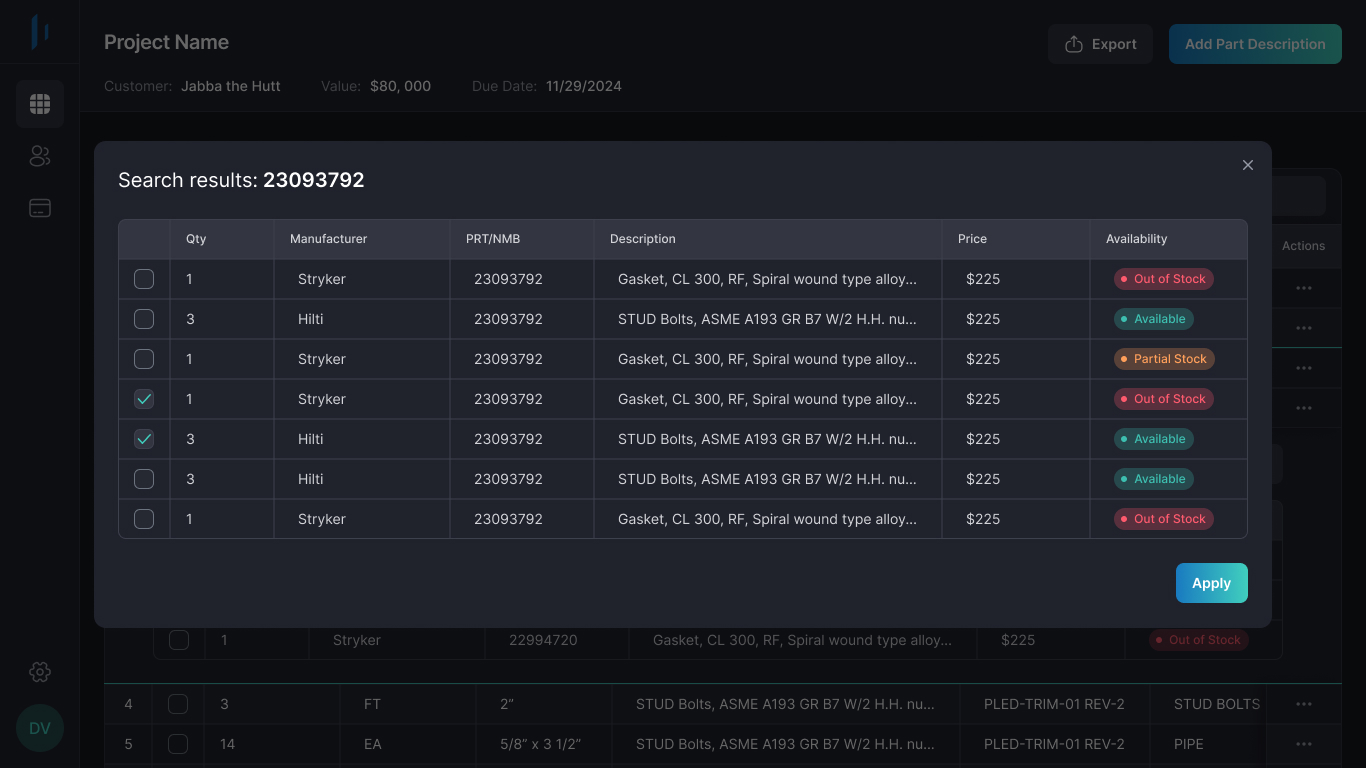Click the Manufacturer column header

click(x=328, y=239)
